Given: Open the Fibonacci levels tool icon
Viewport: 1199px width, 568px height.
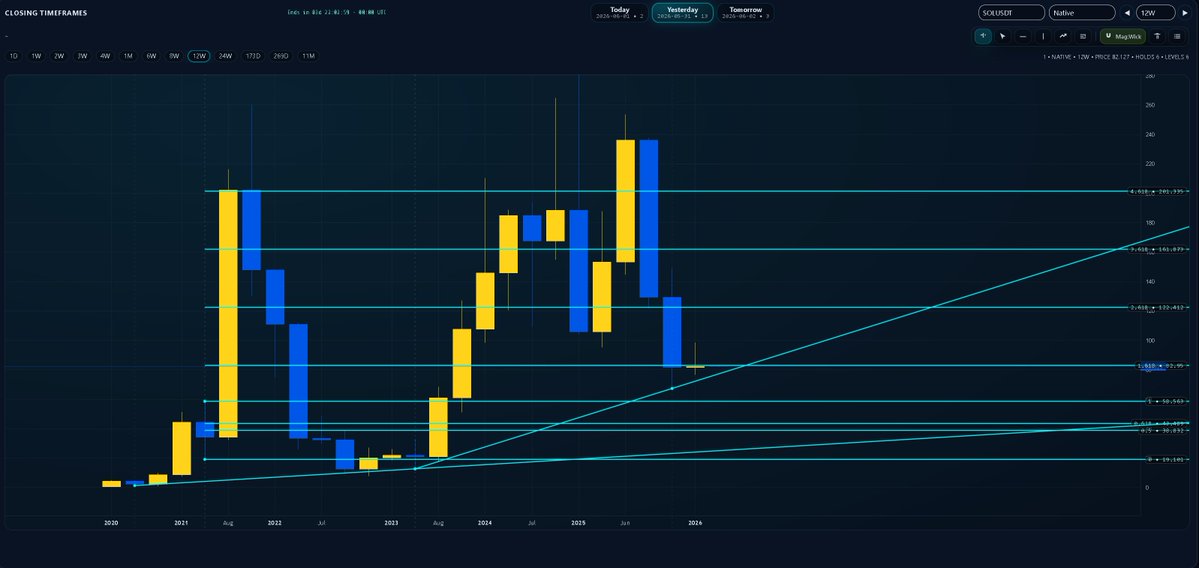Looking at the screenshot, I should [1083, 36].
